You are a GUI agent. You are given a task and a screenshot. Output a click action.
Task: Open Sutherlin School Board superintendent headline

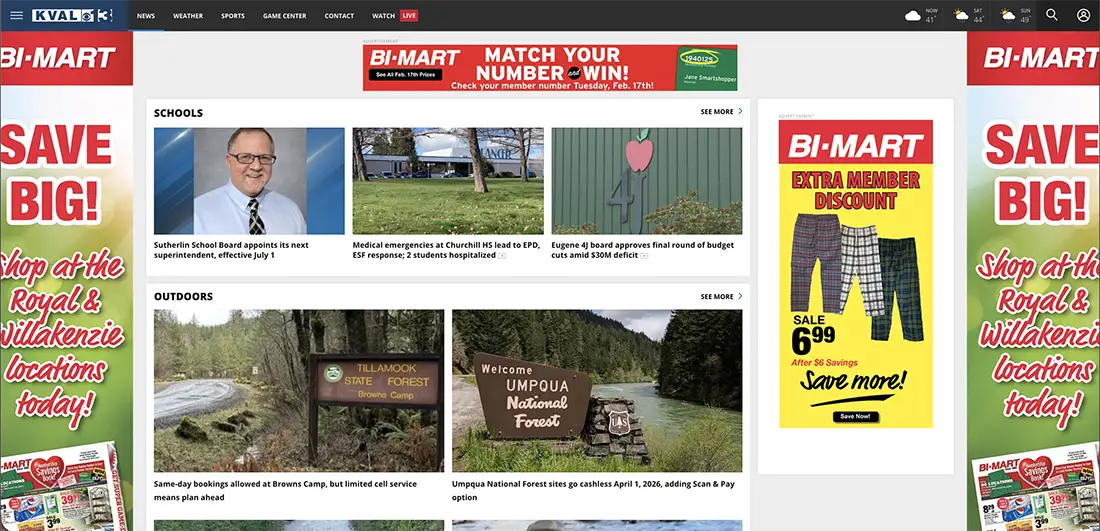pyautogui.click(x=231, y=250)
